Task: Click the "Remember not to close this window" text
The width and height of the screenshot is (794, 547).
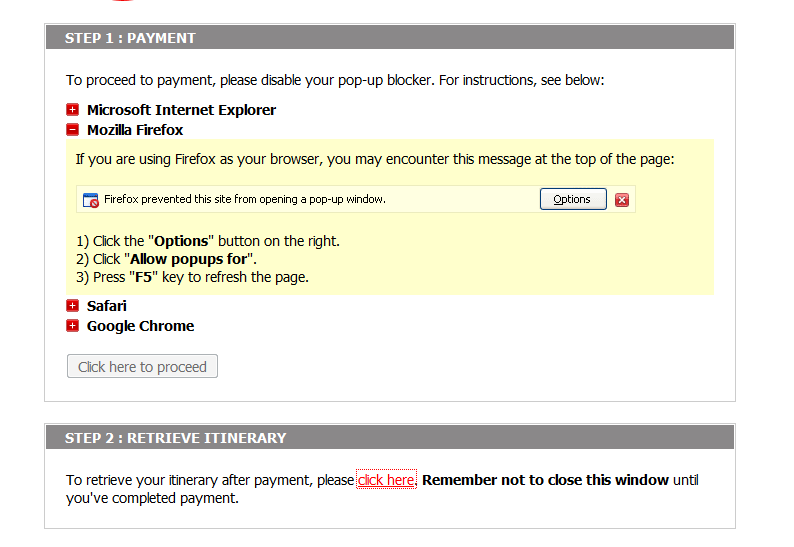Action: coord(545,480)
